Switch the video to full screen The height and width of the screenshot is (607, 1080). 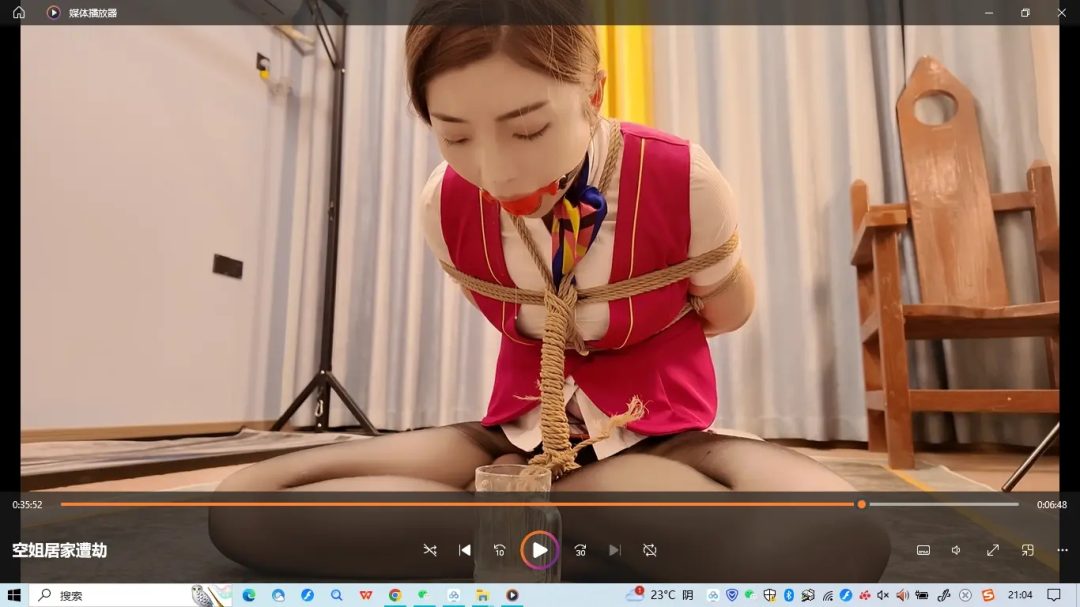[x=993, y=550]
